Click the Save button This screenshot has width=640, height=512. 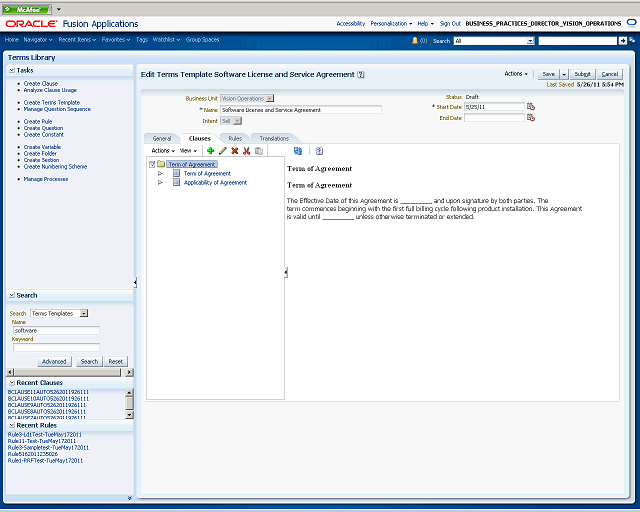[549, 74]
